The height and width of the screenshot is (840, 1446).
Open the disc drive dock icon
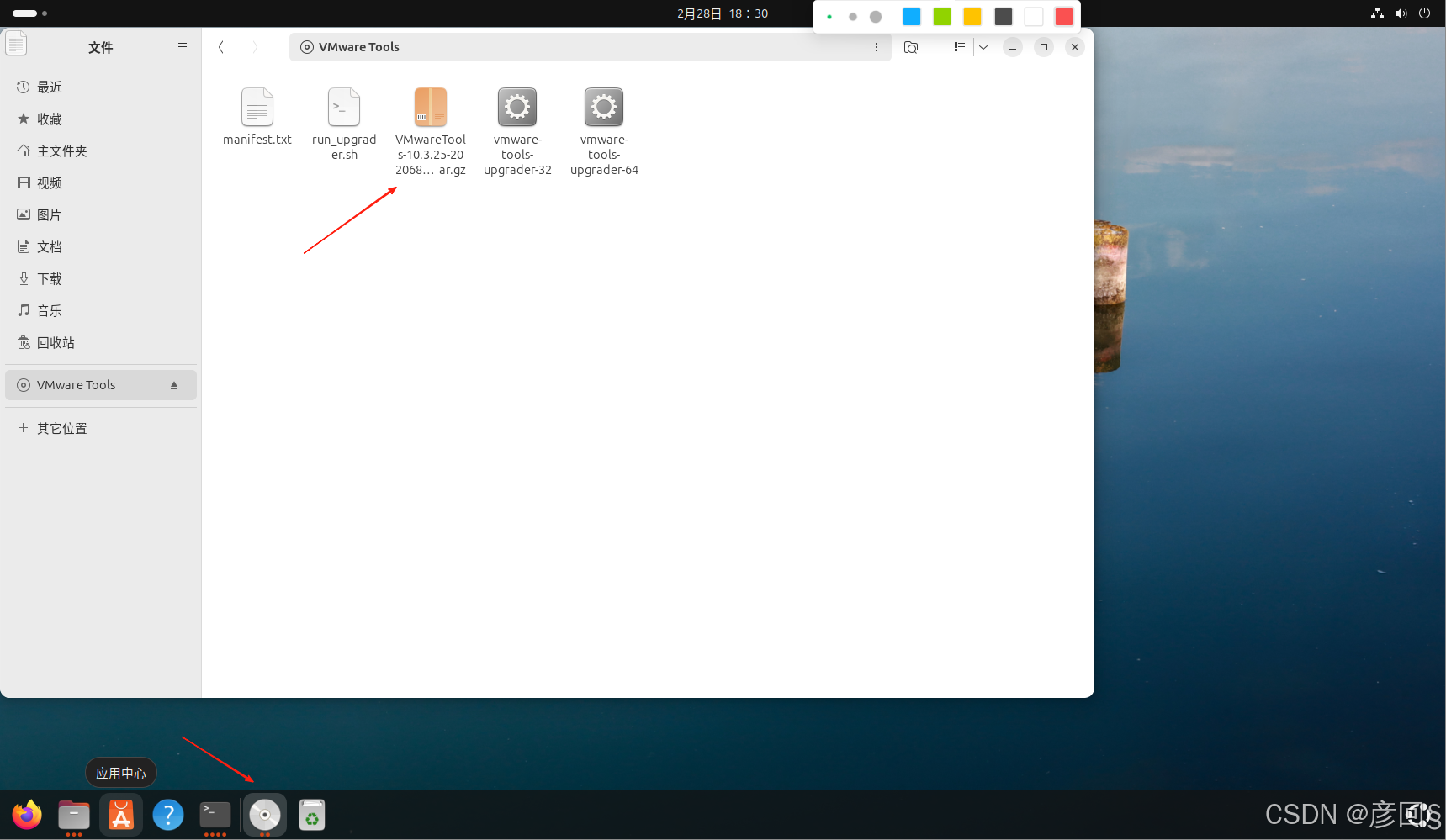pyautogui.click(x=265, y=815)
